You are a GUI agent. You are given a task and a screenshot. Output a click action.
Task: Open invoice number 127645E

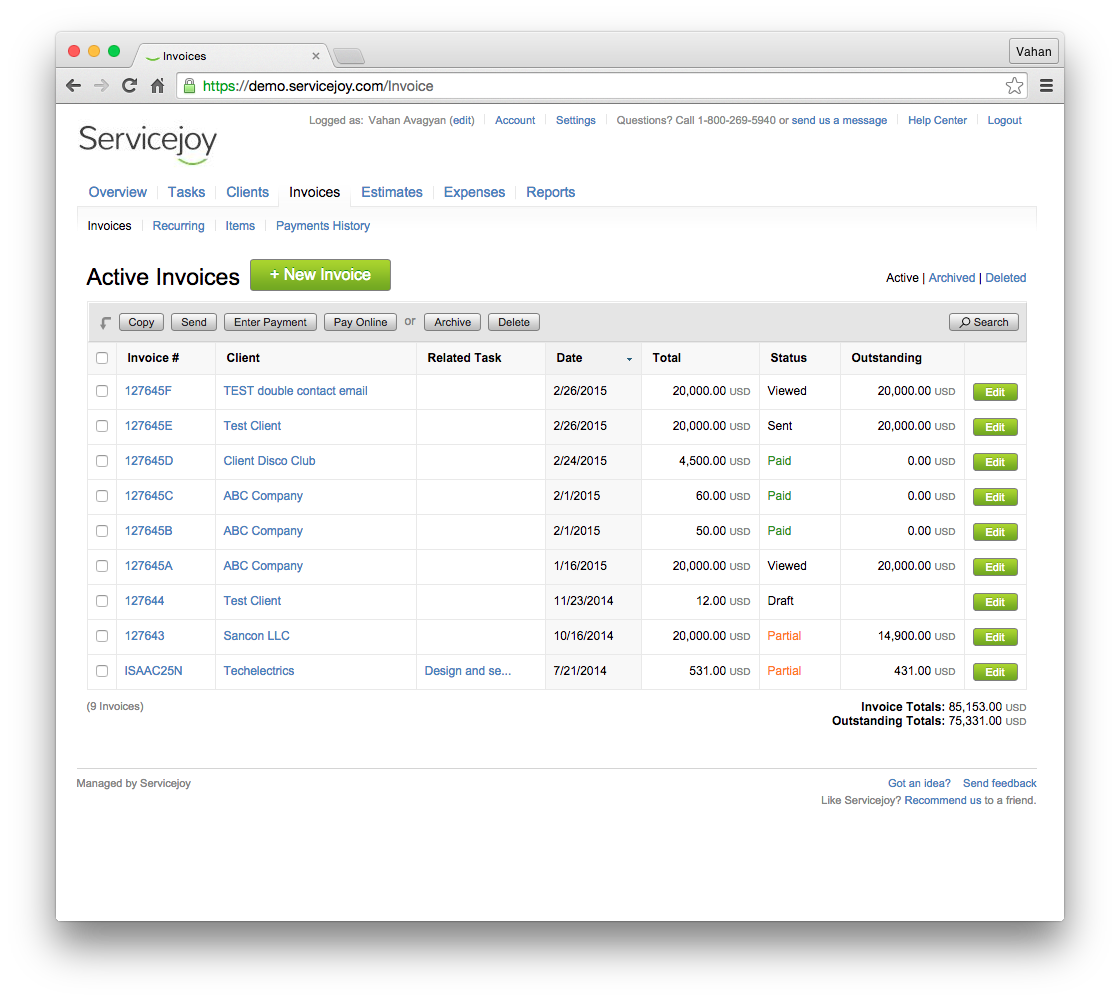tap(149, 426)
